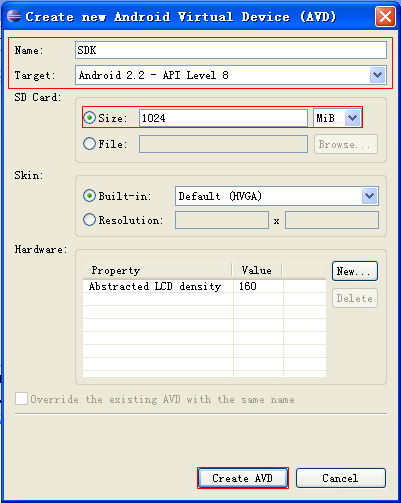The image size is (401, 503).
Task: Select the Abstracted LCD density row
Action: (204, 286)
